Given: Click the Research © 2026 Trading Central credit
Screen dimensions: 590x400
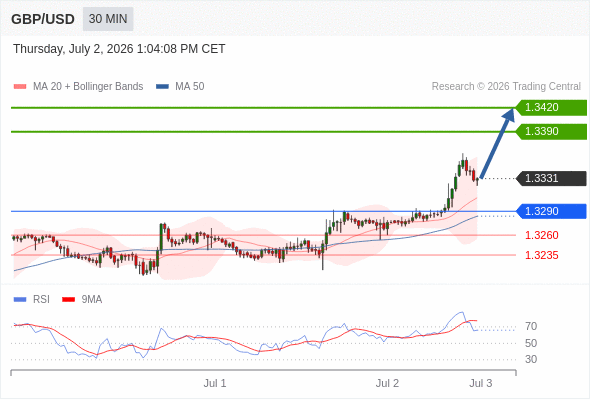Looking at the screenshot, I should coord(506,87).
